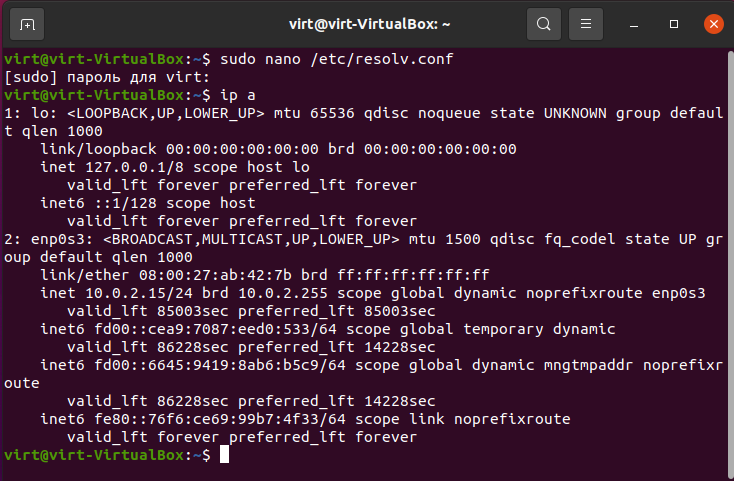Open the terminal search tool

click(543, 24)
